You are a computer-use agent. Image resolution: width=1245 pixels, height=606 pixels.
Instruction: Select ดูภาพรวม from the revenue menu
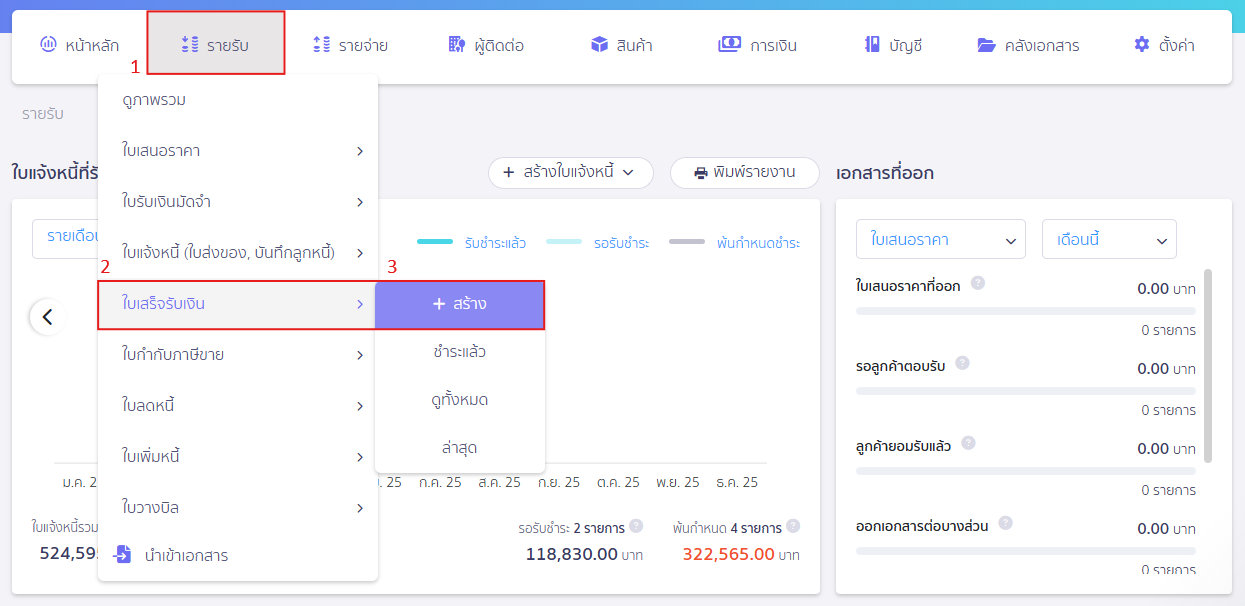[154, 100]
